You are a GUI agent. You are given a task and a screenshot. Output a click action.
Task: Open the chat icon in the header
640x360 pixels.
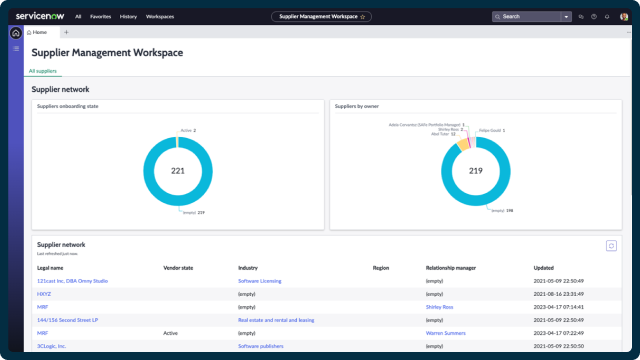pyautogui.click(x=581, y=17)
